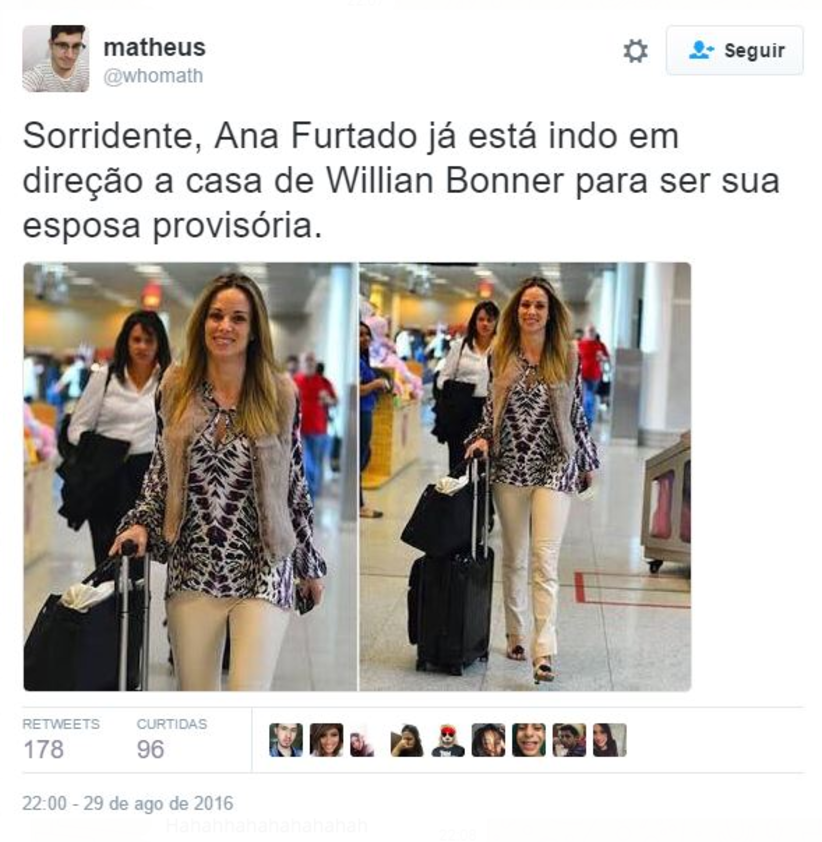Open second liker avatar with brown hair
Screen dimensions: 822x842
[326, 740]
